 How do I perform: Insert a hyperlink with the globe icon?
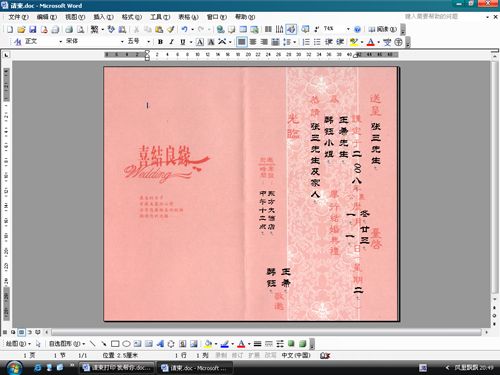click(x=220, y=30)
